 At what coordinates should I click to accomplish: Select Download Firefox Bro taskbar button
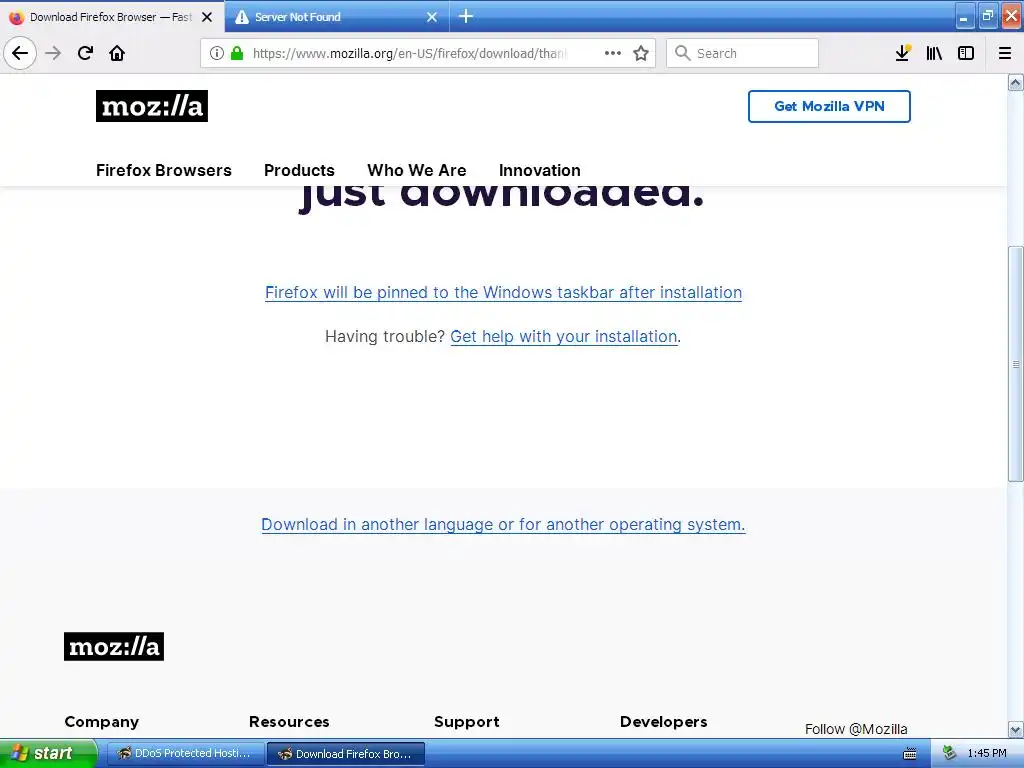(346, 754)
